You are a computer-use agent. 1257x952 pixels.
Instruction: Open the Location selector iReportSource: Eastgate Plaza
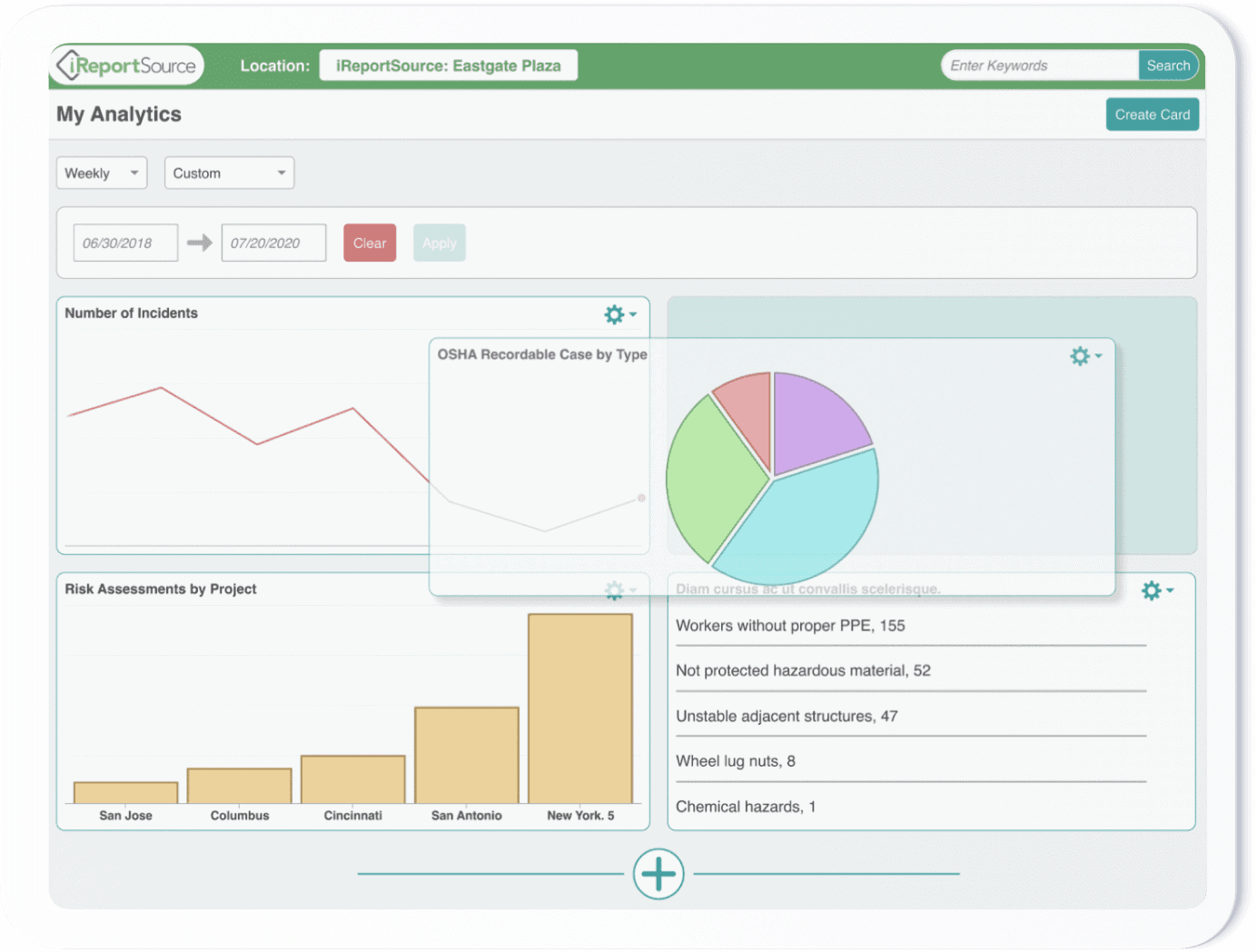click(x=449, y=65)
